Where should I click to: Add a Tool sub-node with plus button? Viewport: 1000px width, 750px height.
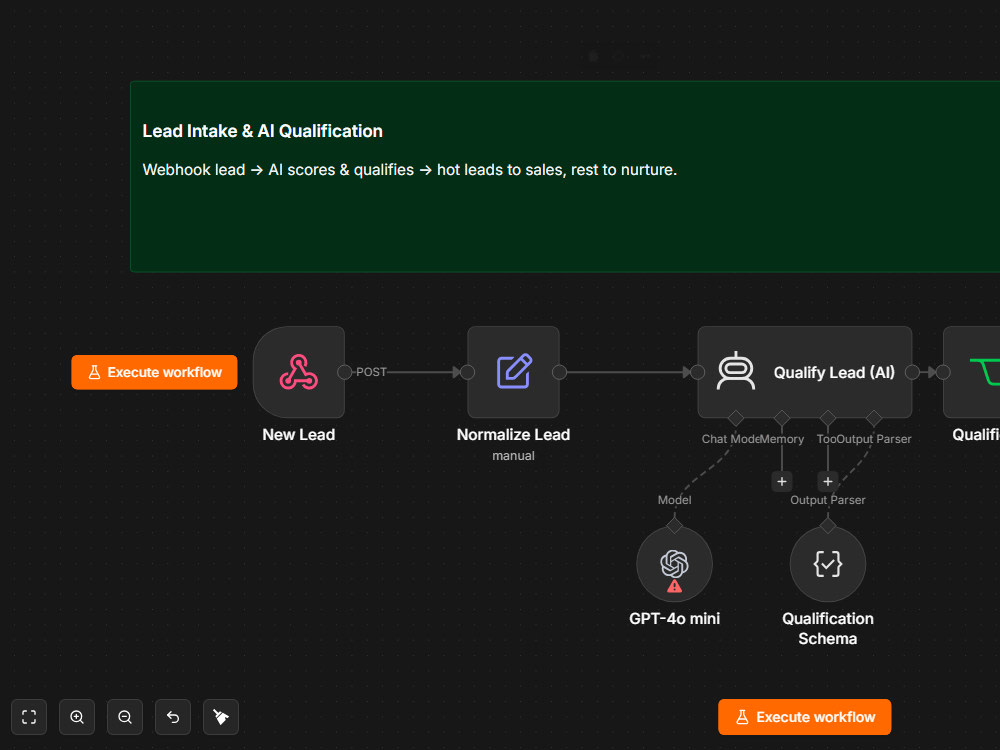pos(828,482)
